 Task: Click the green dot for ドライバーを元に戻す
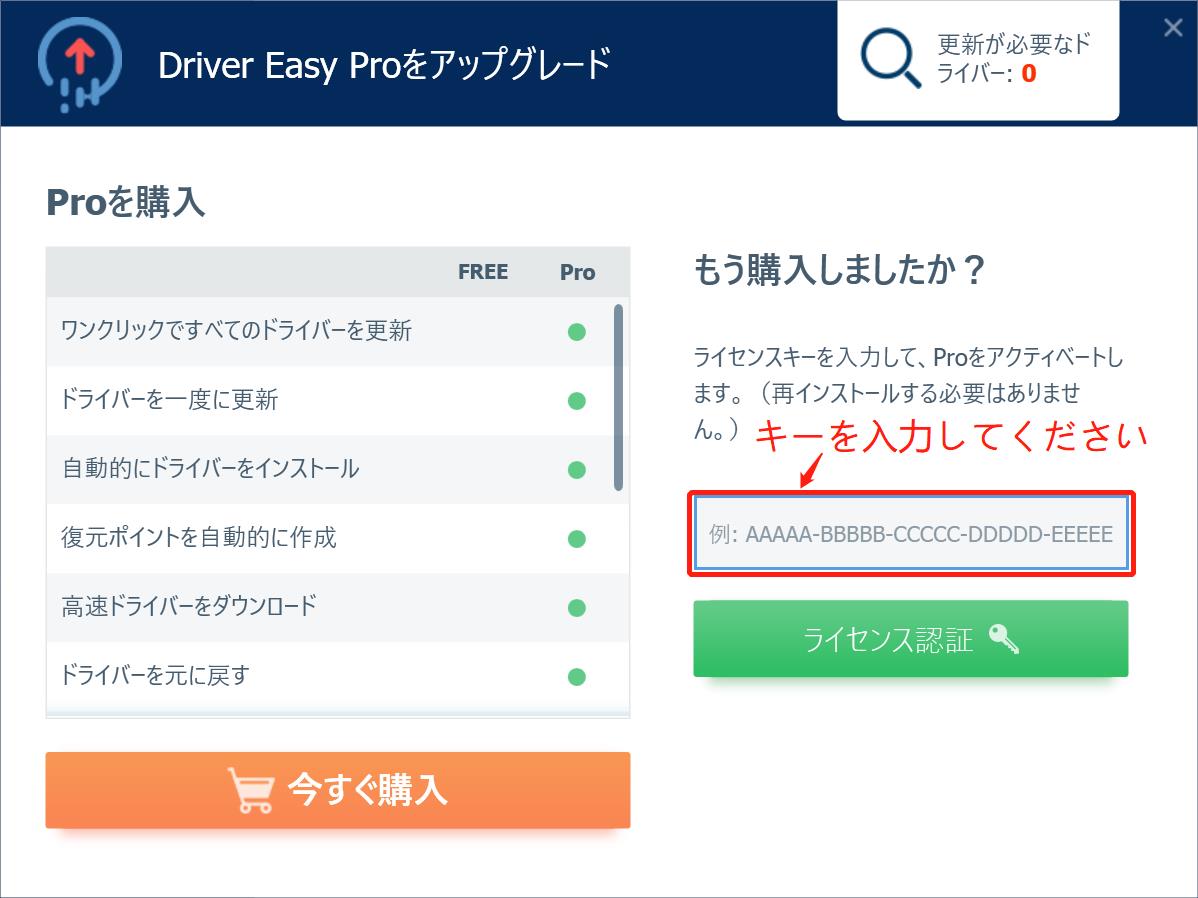(x=577, y=676)
